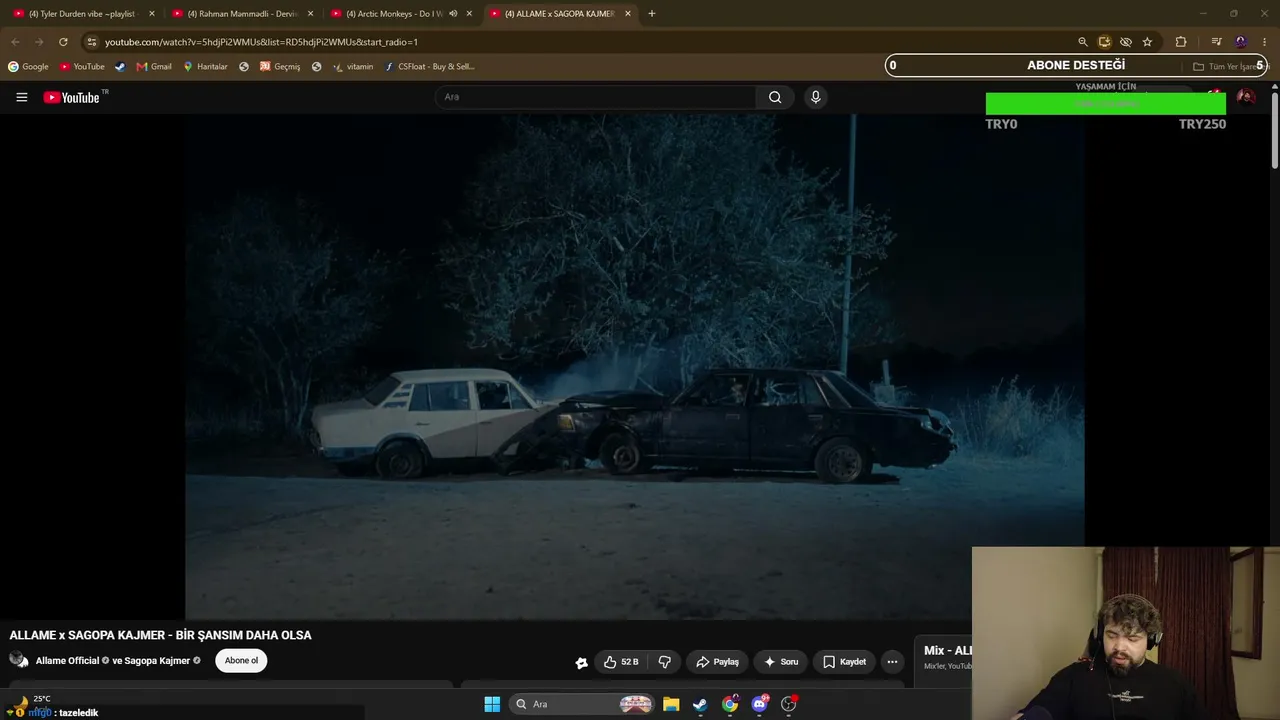The width and height of the screenshot is (1280, 720).
Task: Mute the Arctic Monkeys tab via speaker icon
Action: point(453,14)
